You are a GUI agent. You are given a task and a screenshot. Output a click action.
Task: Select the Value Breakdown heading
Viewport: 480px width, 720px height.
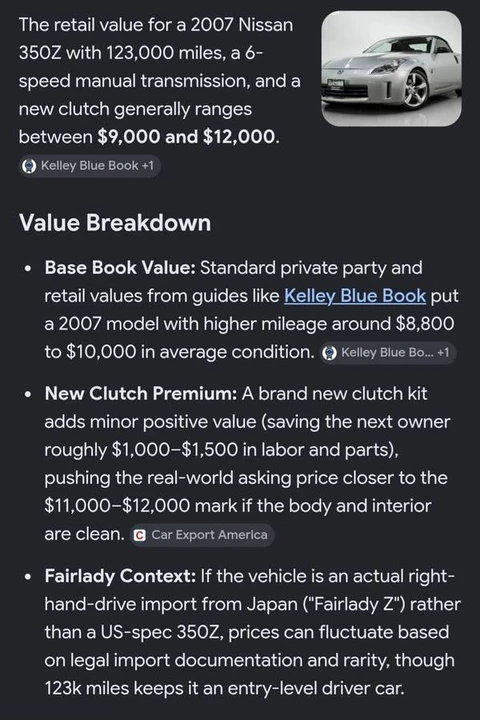(115, 223)
